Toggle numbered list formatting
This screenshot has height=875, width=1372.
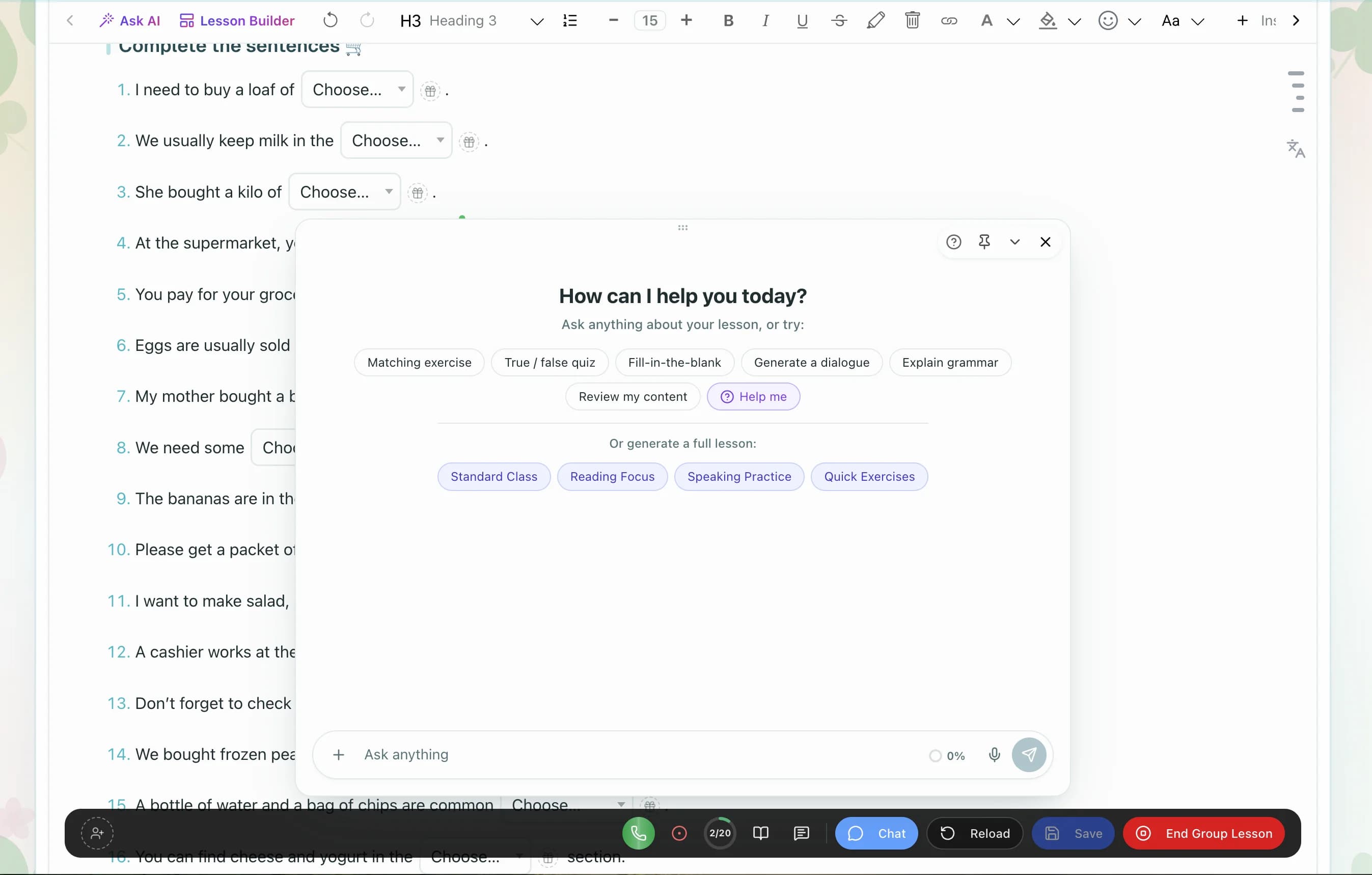pos(570,20)
